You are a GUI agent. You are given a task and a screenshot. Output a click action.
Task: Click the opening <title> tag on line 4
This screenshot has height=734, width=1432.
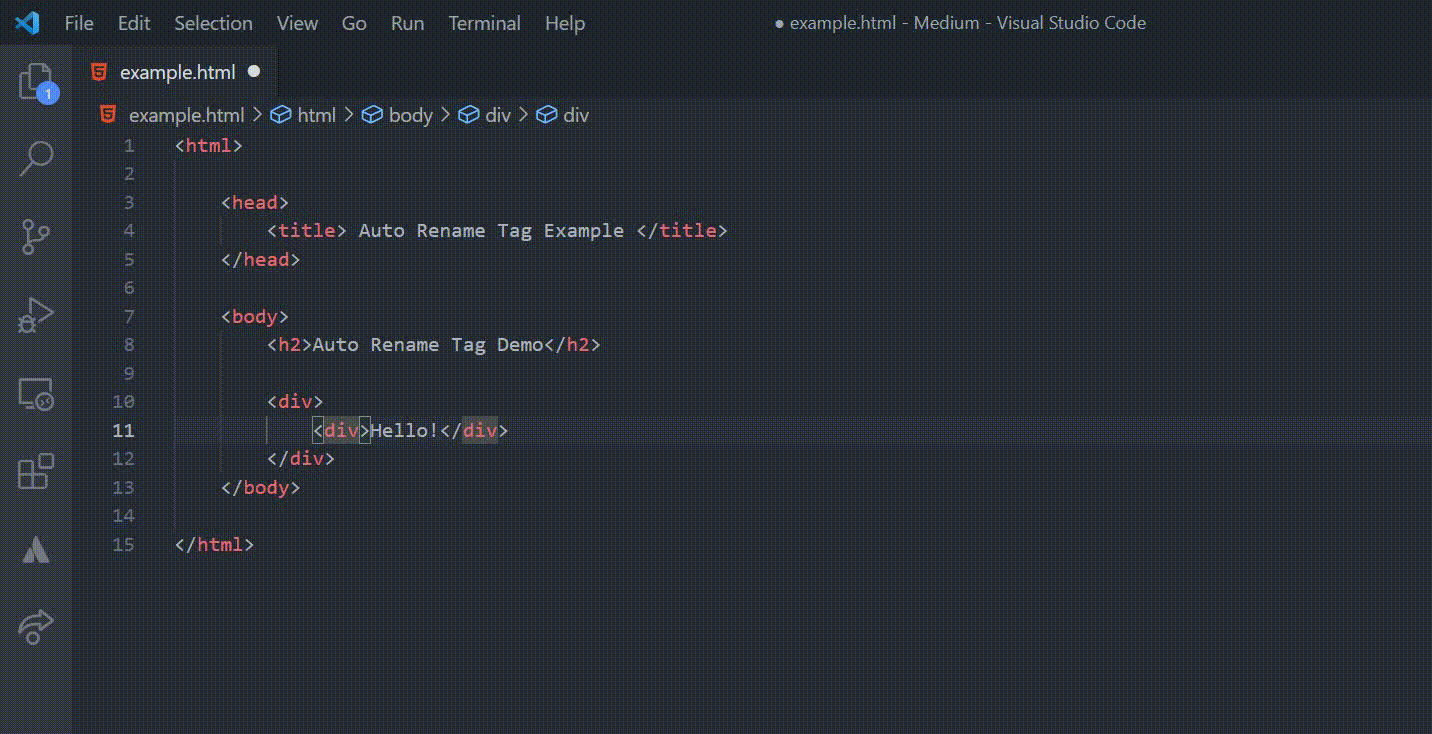pos(307,231)
